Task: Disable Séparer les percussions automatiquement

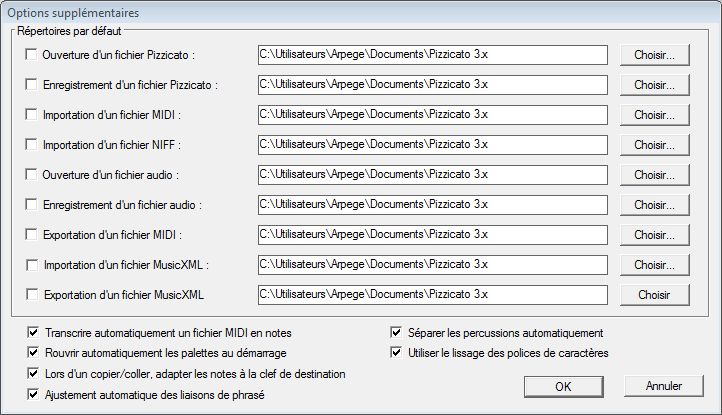Action: pos(396,332)
